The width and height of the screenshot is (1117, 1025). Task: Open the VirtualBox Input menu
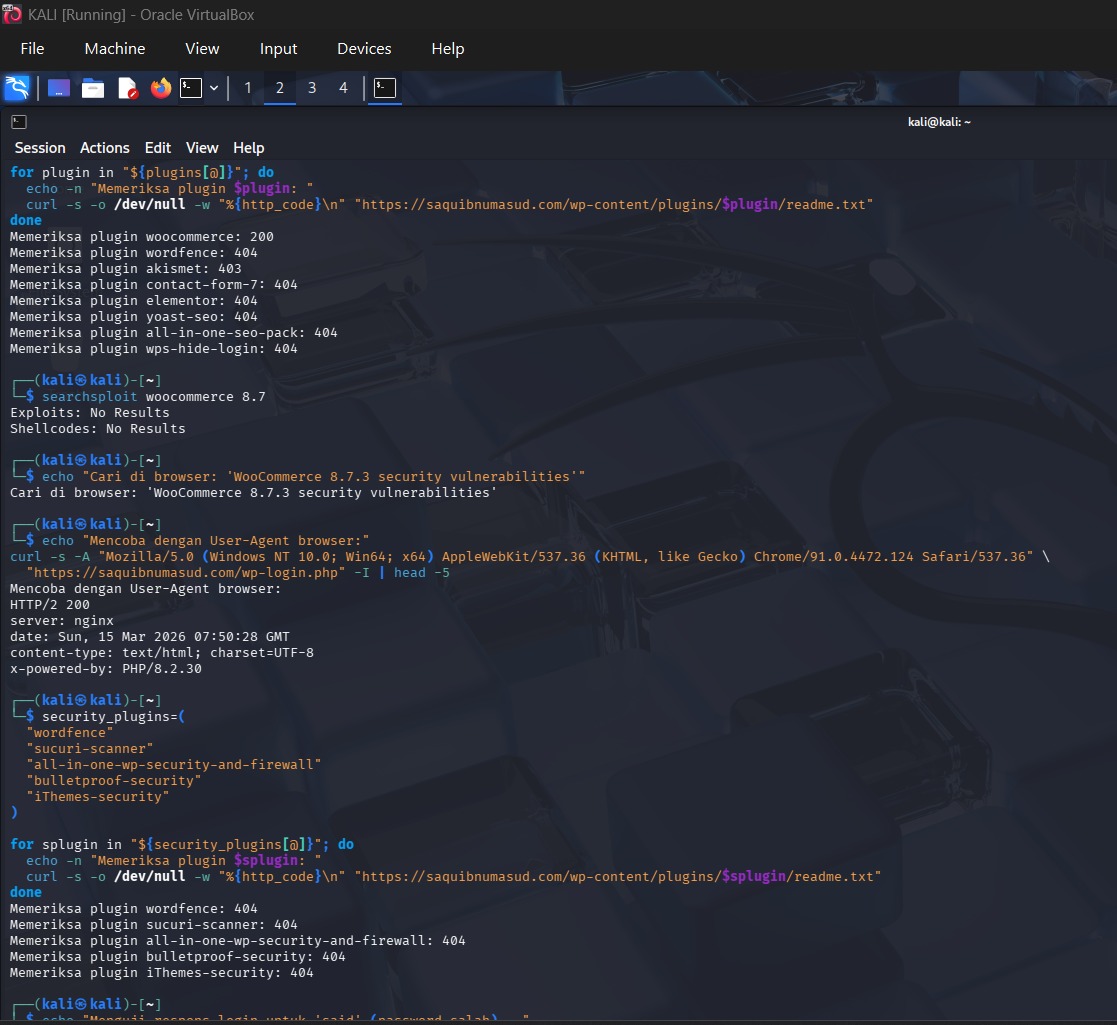tap(279, 48)
